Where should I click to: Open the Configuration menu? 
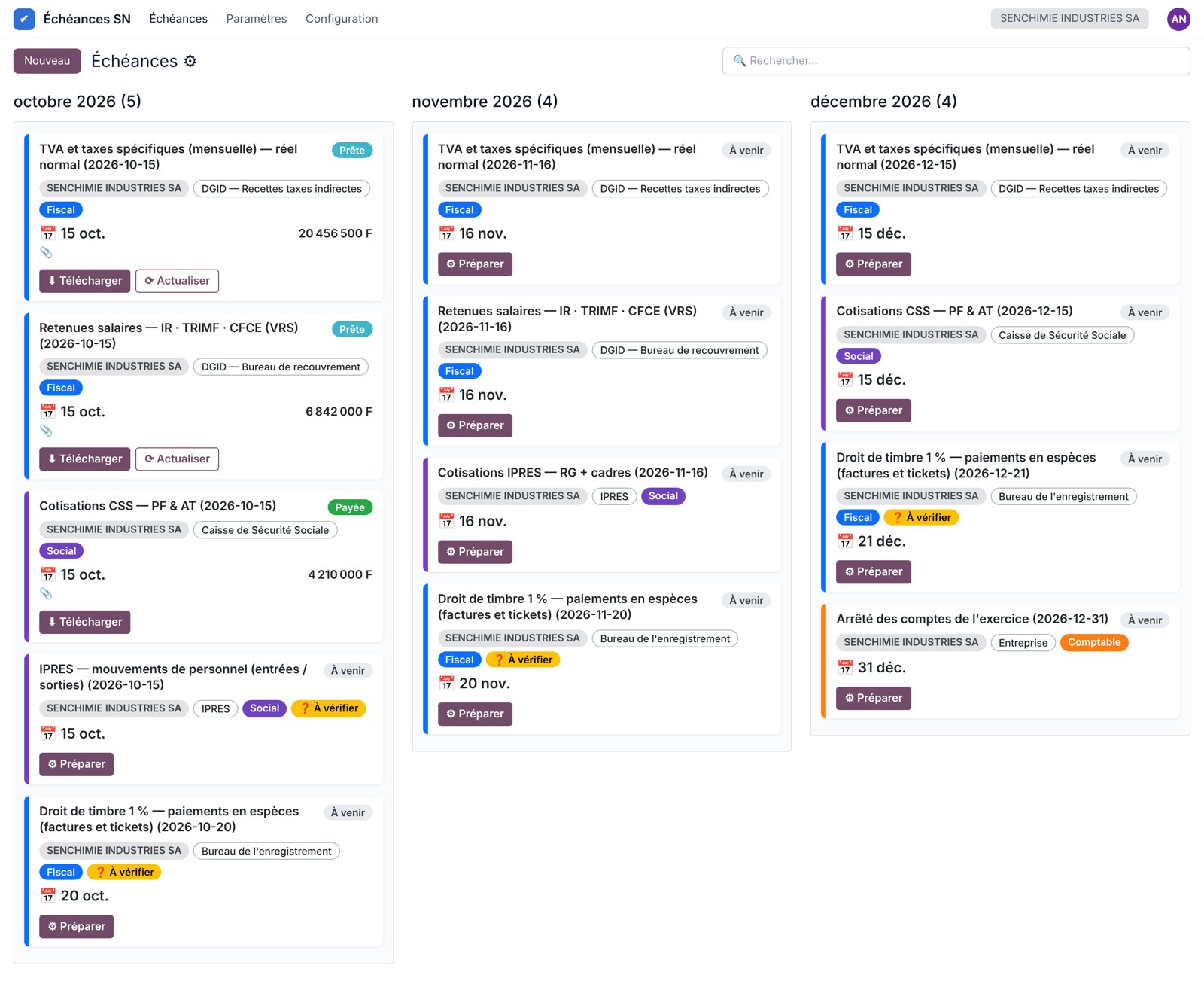click(342, 19)
